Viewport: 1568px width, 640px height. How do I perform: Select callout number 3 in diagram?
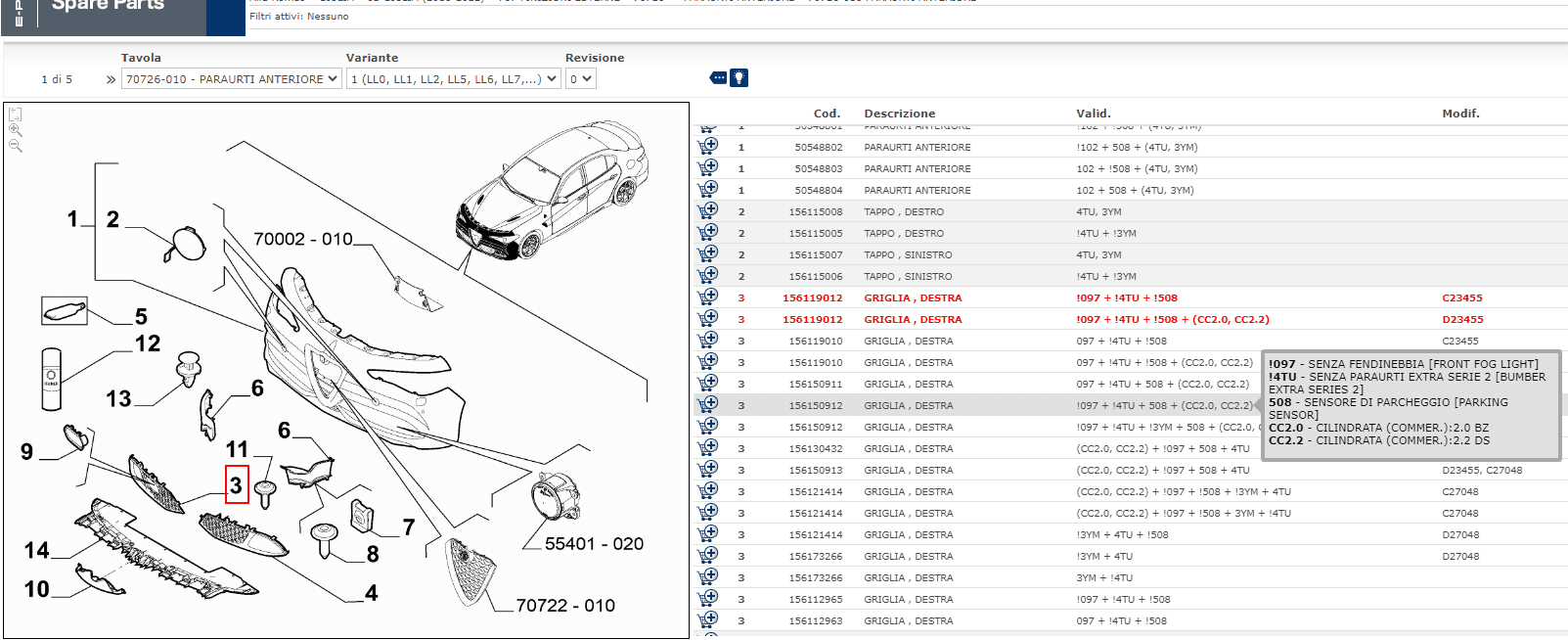(x=237, y=485)
